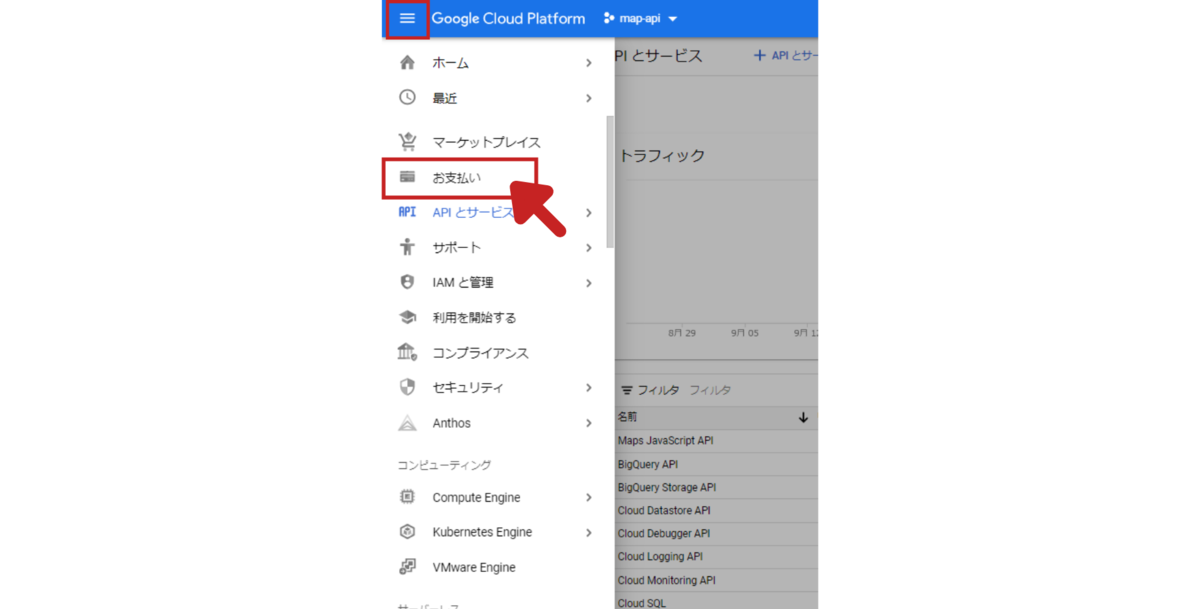Viewport: 1200px width, 609px height.
Task: Click the コンピューティング section heading
Action: [444, 465]
